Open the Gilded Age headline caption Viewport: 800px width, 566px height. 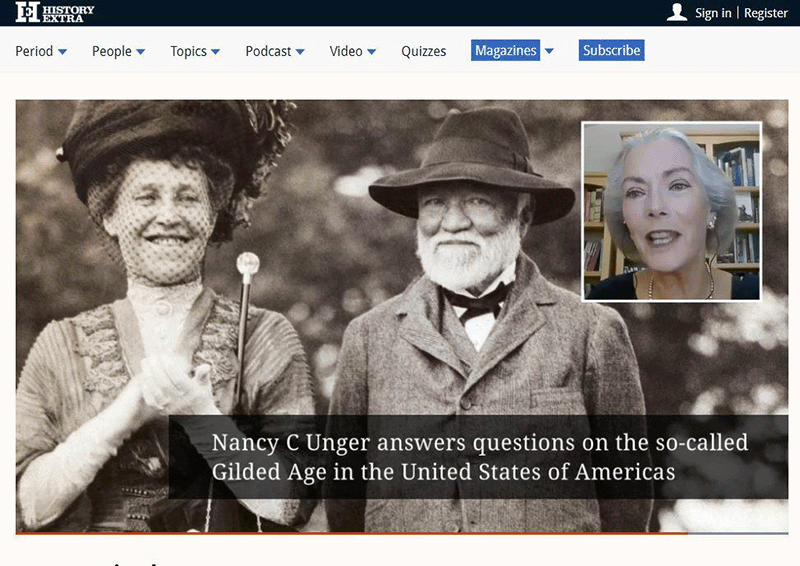coord(480,456)
